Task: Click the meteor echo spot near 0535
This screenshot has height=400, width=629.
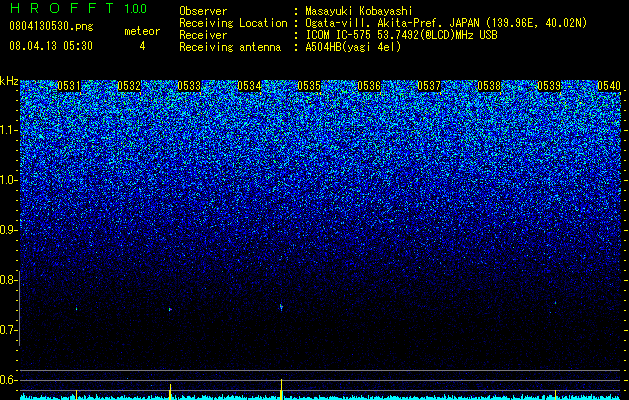Action: point(281,307)
